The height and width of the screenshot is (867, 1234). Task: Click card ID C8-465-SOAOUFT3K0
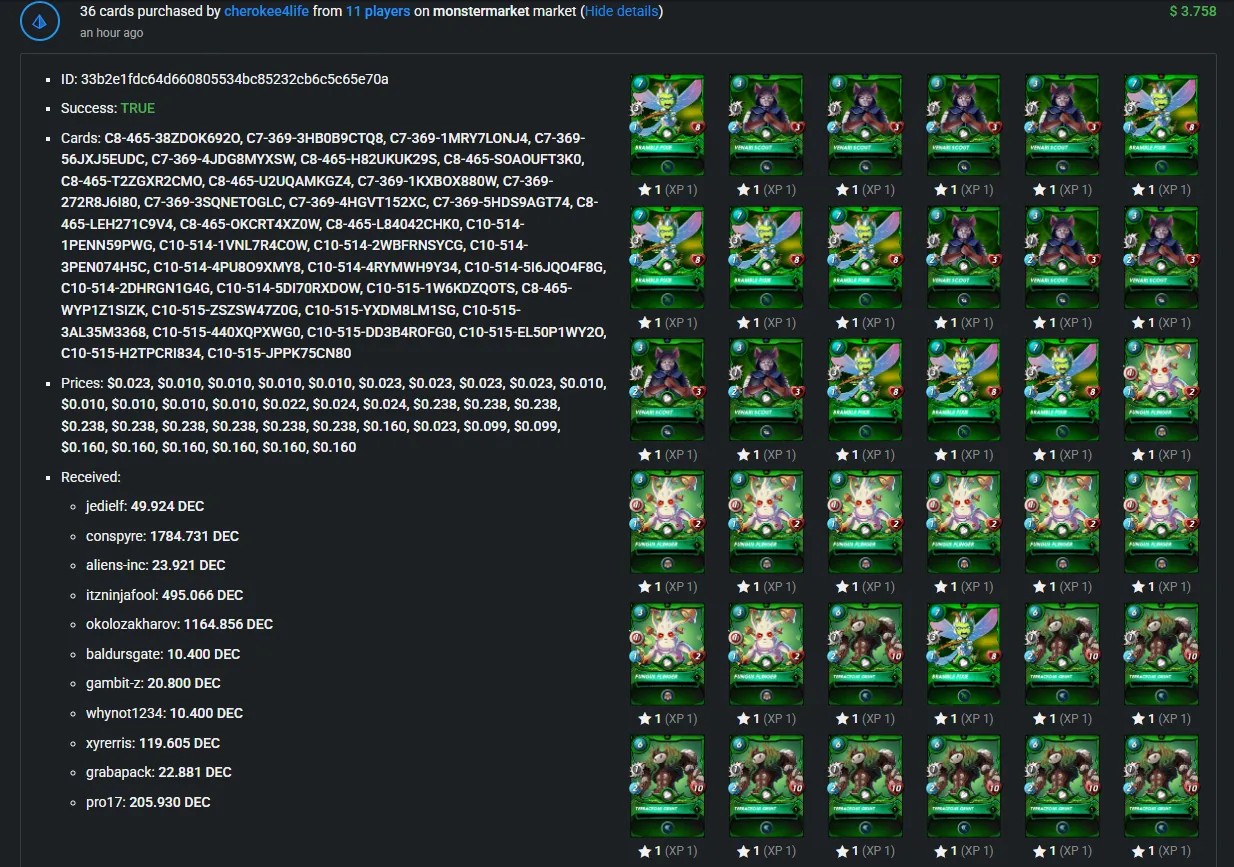[x=514, y=159]
